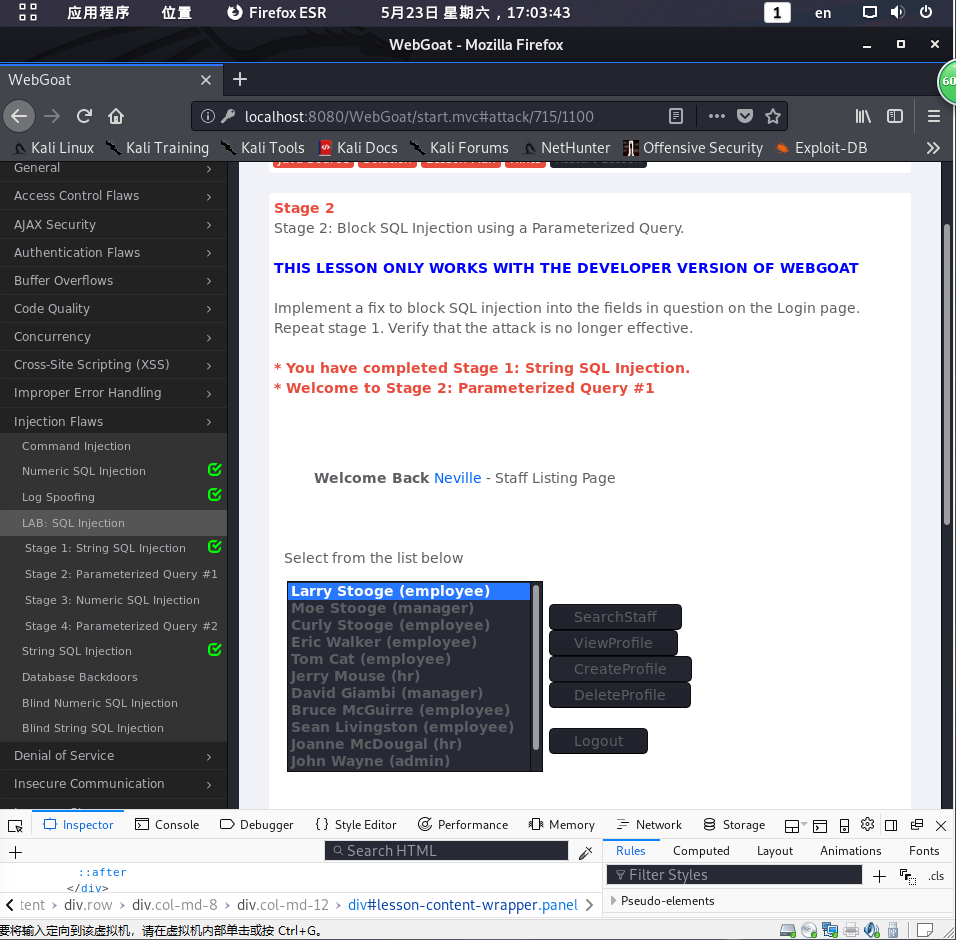
Task: Go back to the previous page
Action: [19, 116]
